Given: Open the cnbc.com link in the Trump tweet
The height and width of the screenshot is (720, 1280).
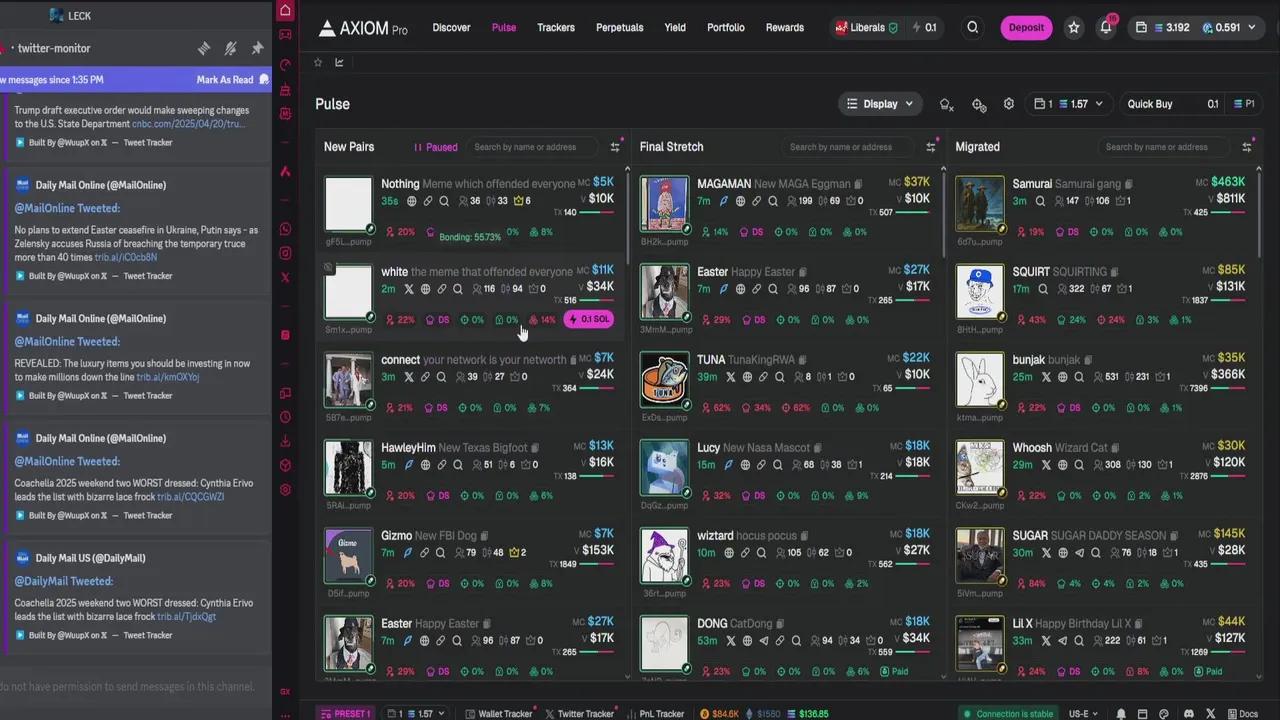Looking at the screenshot, I should [188, 124].
